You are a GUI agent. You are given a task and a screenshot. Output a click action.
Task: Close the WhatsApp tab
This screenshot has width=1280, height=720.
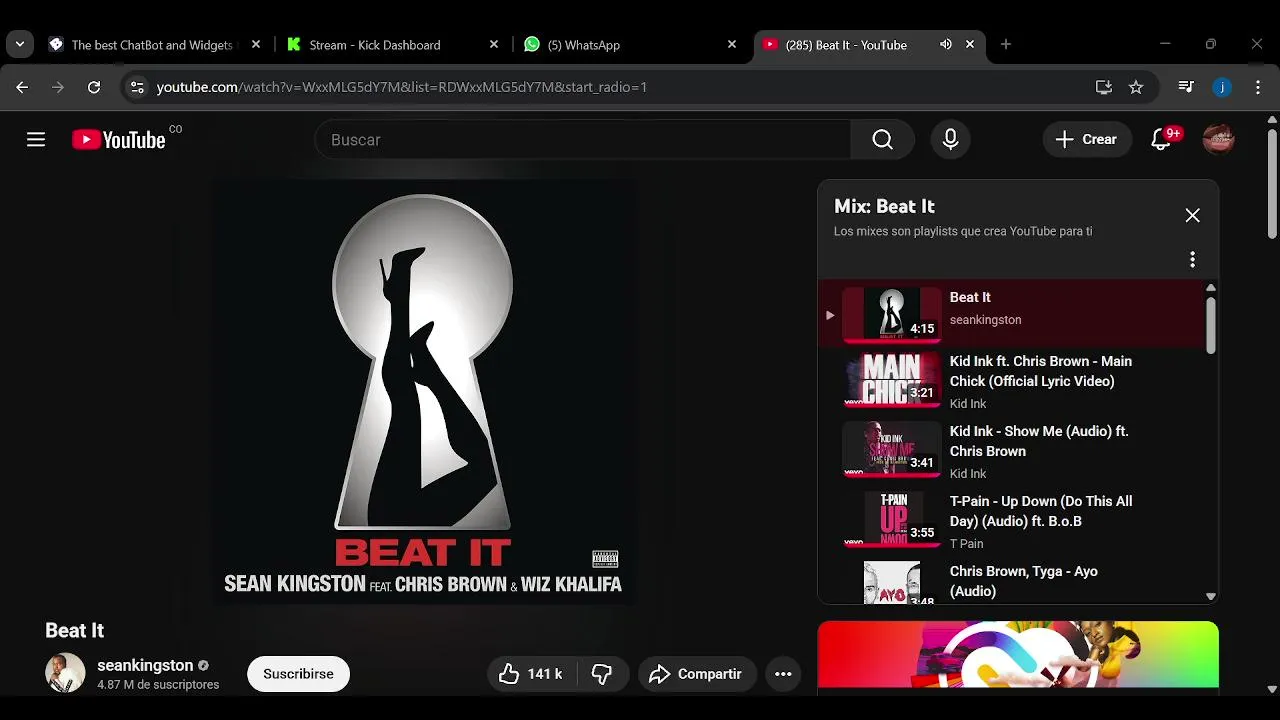pyautogui.click(x=732, y=44)
